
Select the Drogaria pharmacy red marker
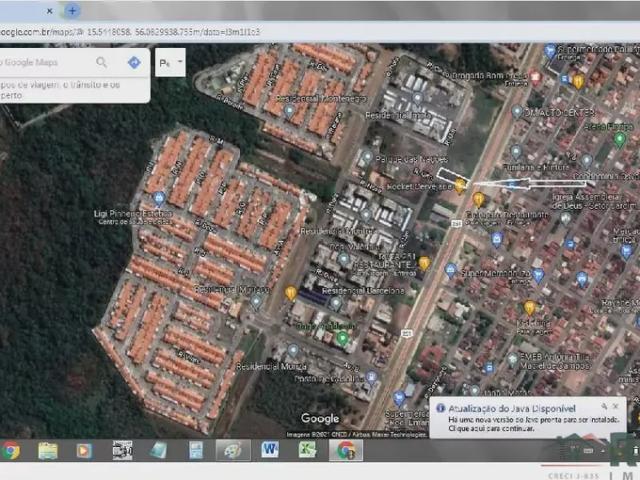(535, 76)
